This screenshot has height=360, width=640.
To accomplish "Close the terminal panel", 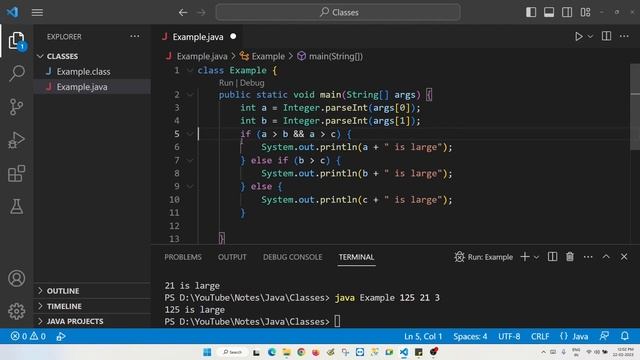I will (x=624, y=257).
